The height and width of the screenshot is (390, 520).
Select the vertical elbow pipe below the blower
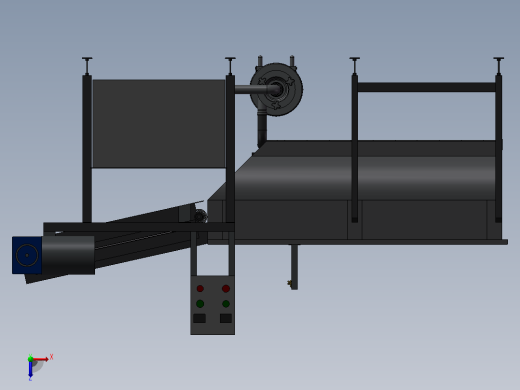pyautogui.click(x=262, y=128)
